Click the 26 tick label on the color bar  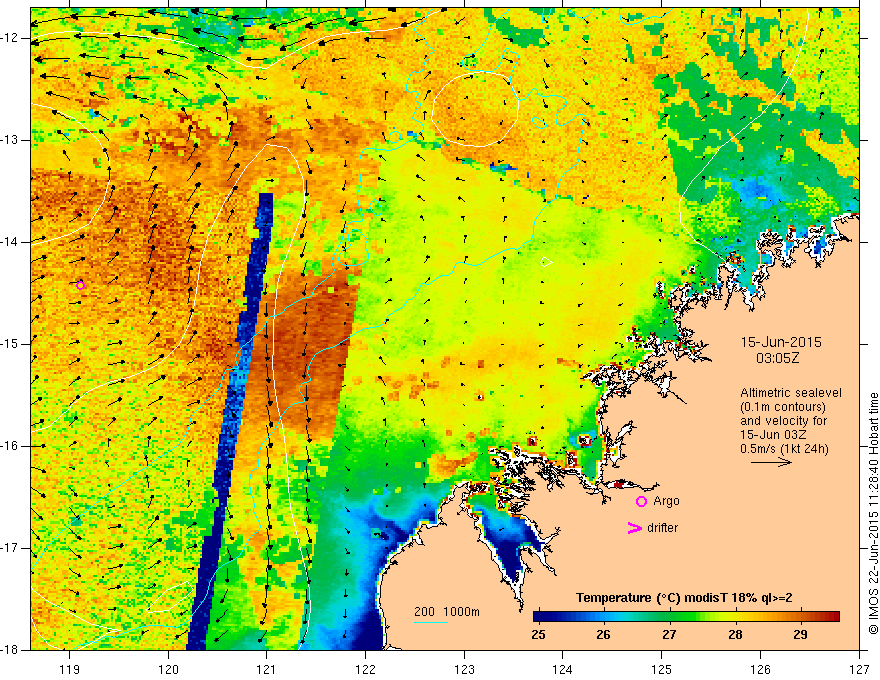tap(603, 635)
